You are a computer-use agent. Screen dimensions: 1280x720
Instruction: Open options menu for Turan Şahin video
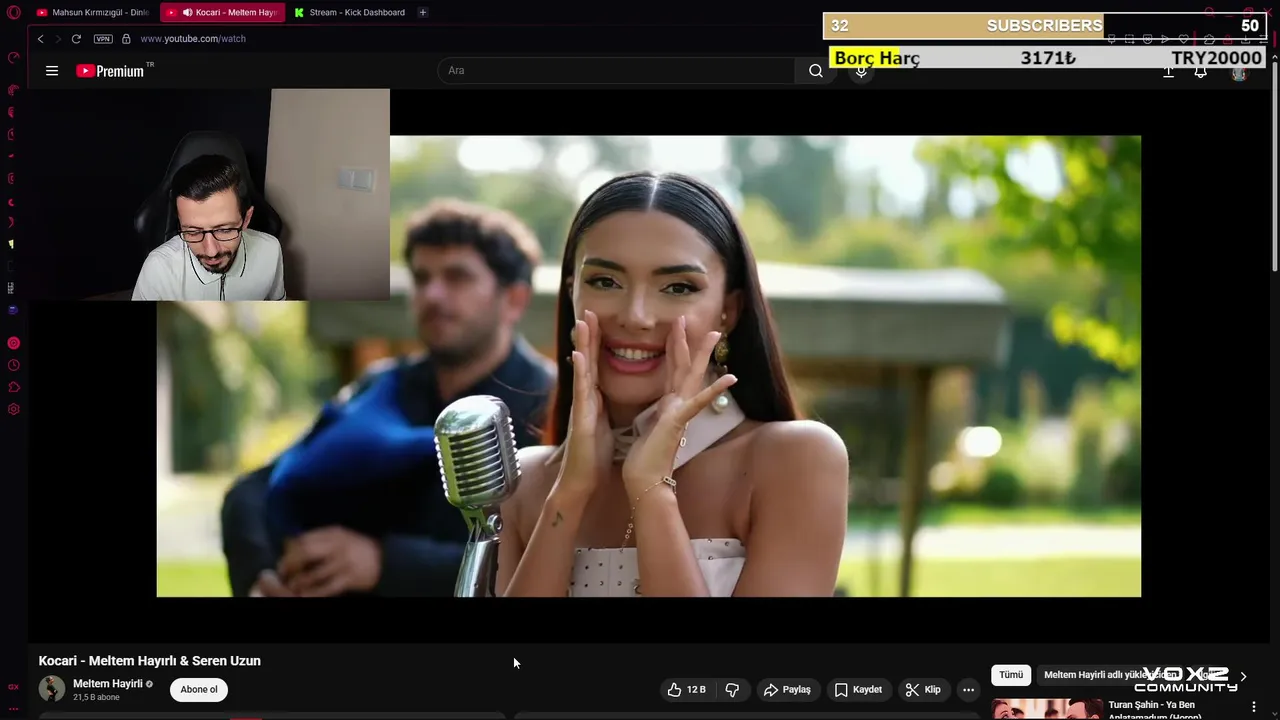click(1254, 707)
